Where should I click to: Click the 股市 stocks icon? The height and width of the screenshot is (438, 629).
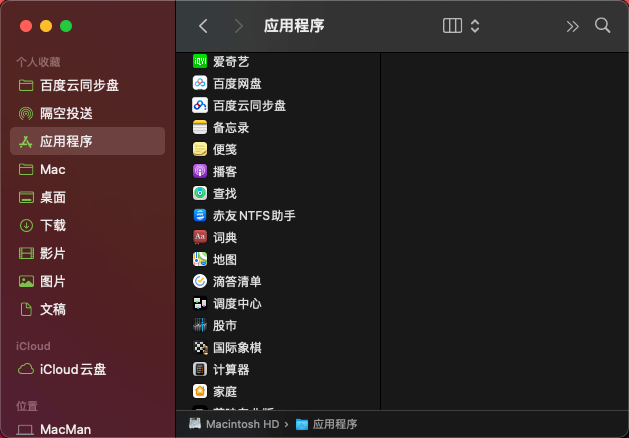coord(200,325)
